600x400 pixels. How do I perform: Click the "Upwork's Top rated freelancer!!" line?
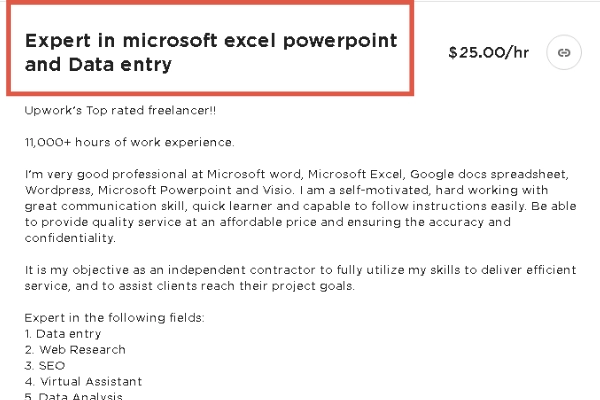[x=120, y=111]
